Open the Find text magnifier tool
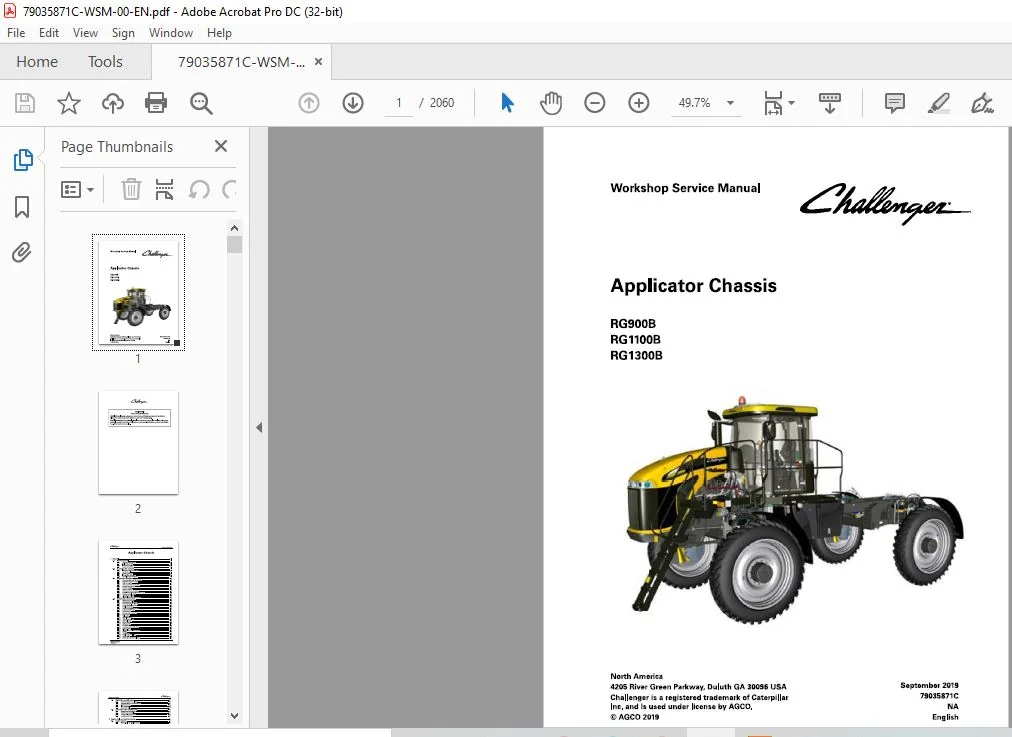1012x737 pixels. point(201,103)
